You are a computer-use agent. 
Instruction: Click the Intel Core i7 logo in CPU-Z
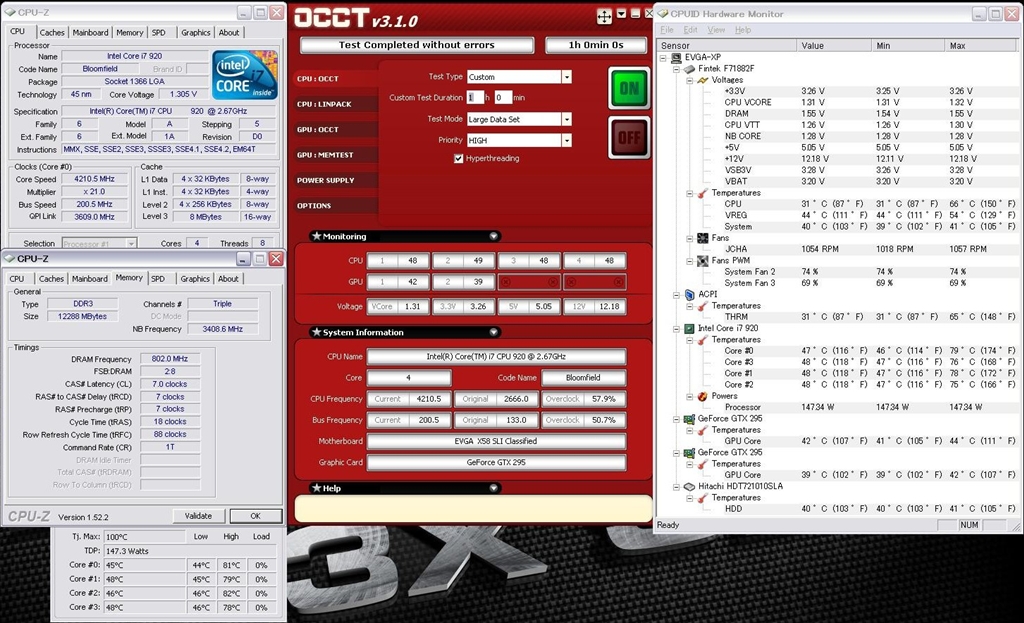(246, 74)
